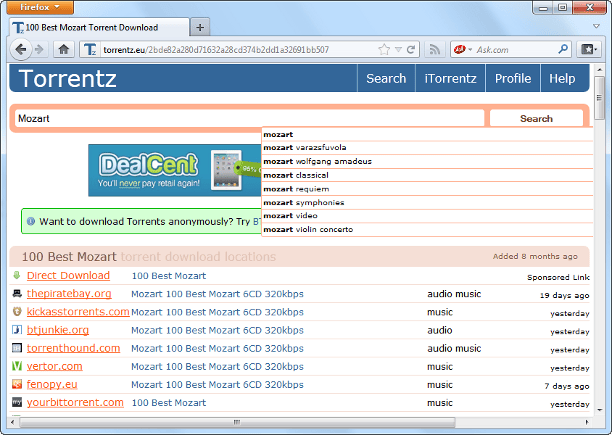Image resolution: width=612 pixels, height=435 pixels.
Task: Open the yourbittorrent.com link
Action: coord(75,402)
